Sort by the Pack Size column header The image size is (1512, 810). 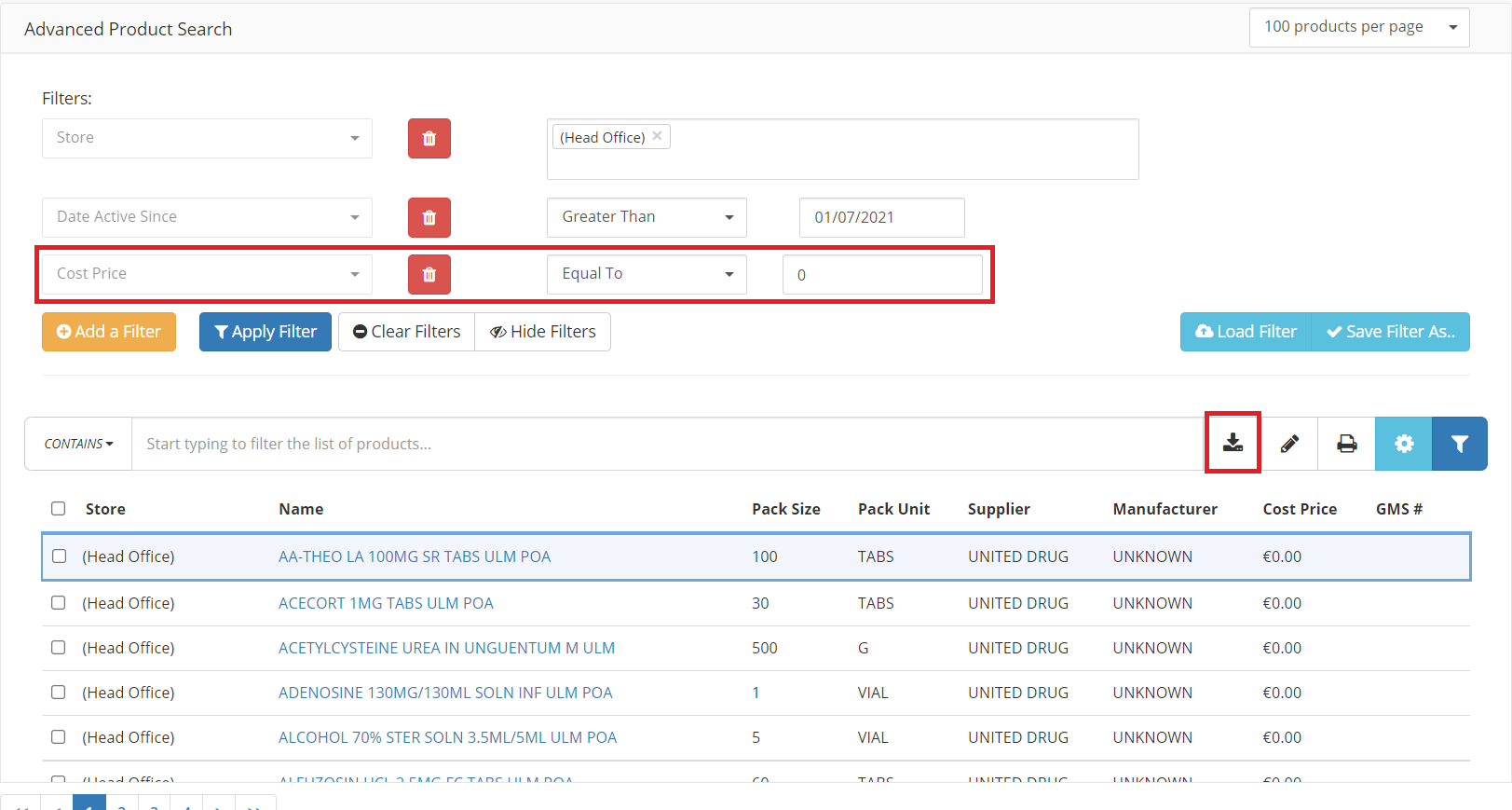pyautogui.click(x=786, y=509)
